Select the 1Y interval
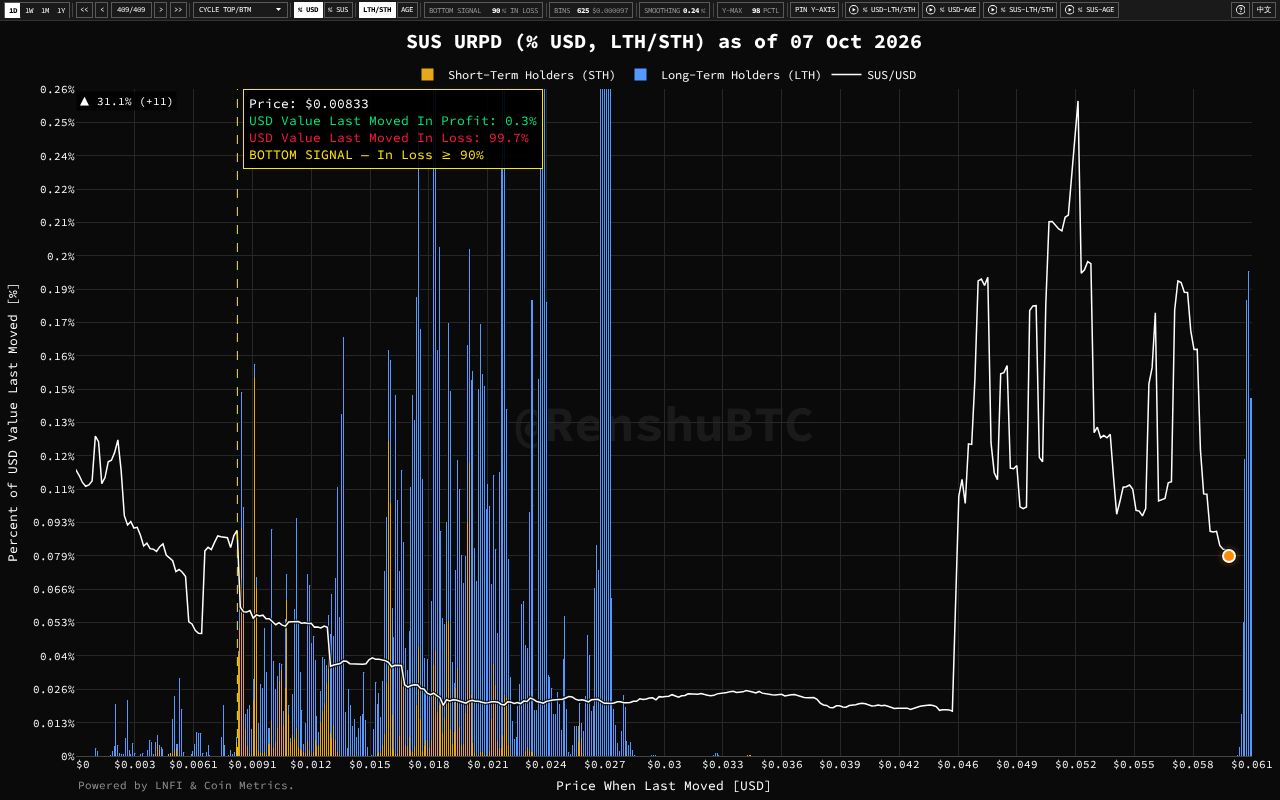This screenshot has height=800, width=1280. (61, 10)
